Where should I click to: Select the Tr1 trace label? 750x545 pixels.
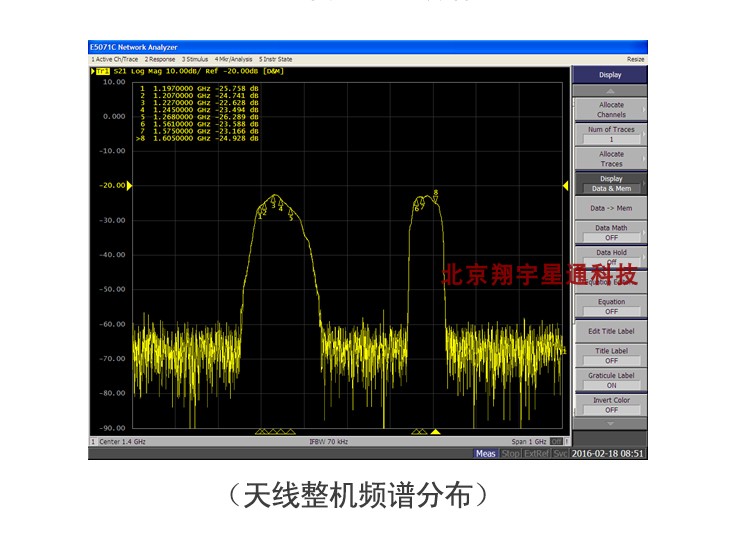pyautogui.click(x=102, y=71)
